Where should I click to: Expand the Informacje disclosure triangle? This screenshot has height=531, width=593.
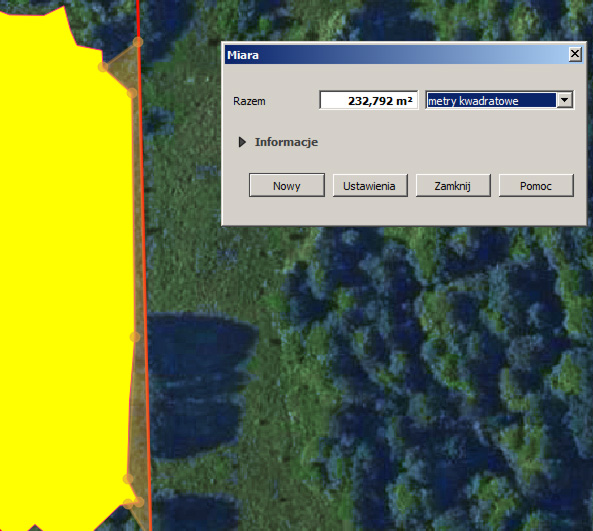point(242,142)
